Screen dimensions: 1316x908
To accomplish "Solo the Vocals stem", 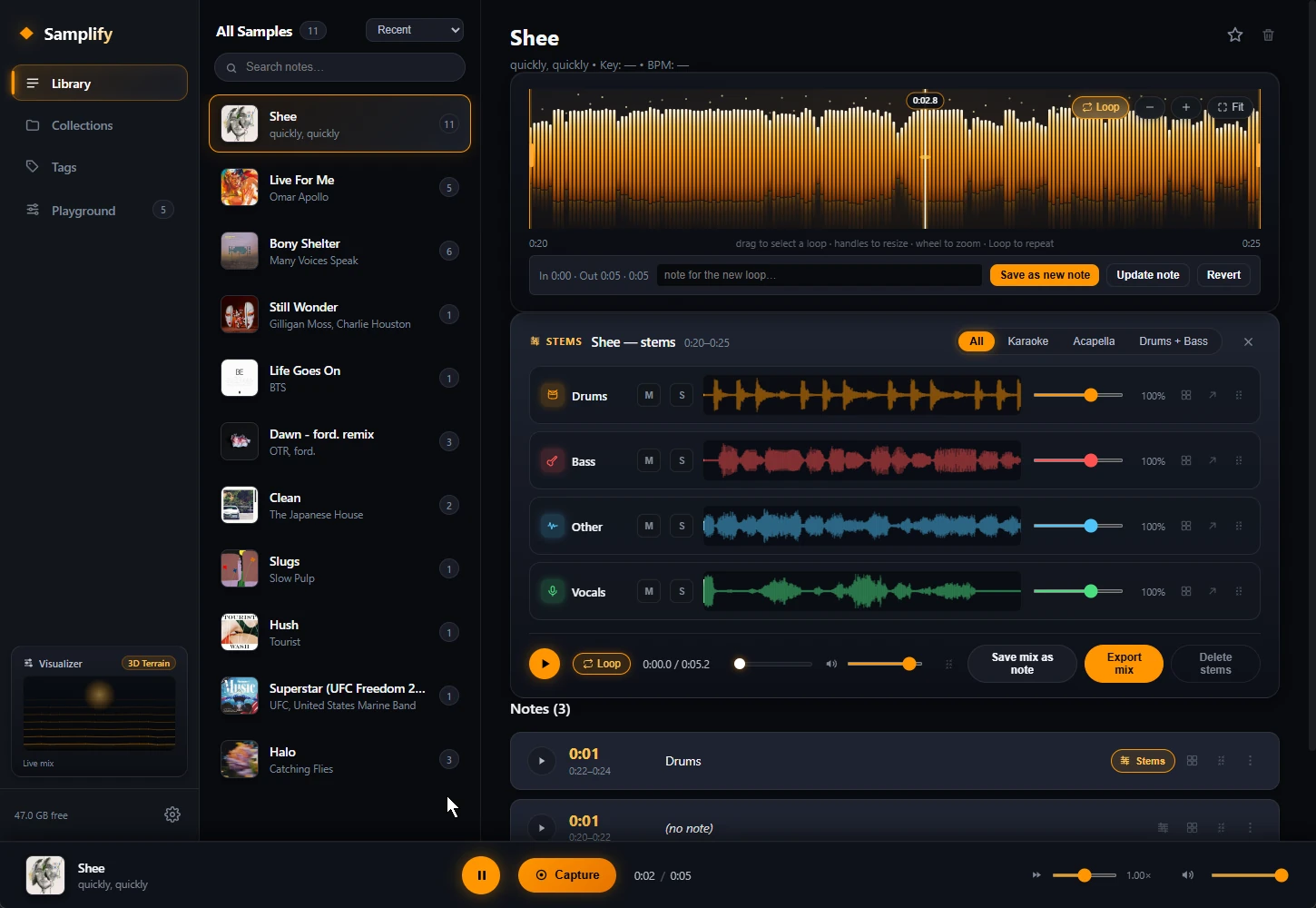I will pos(682,591).
